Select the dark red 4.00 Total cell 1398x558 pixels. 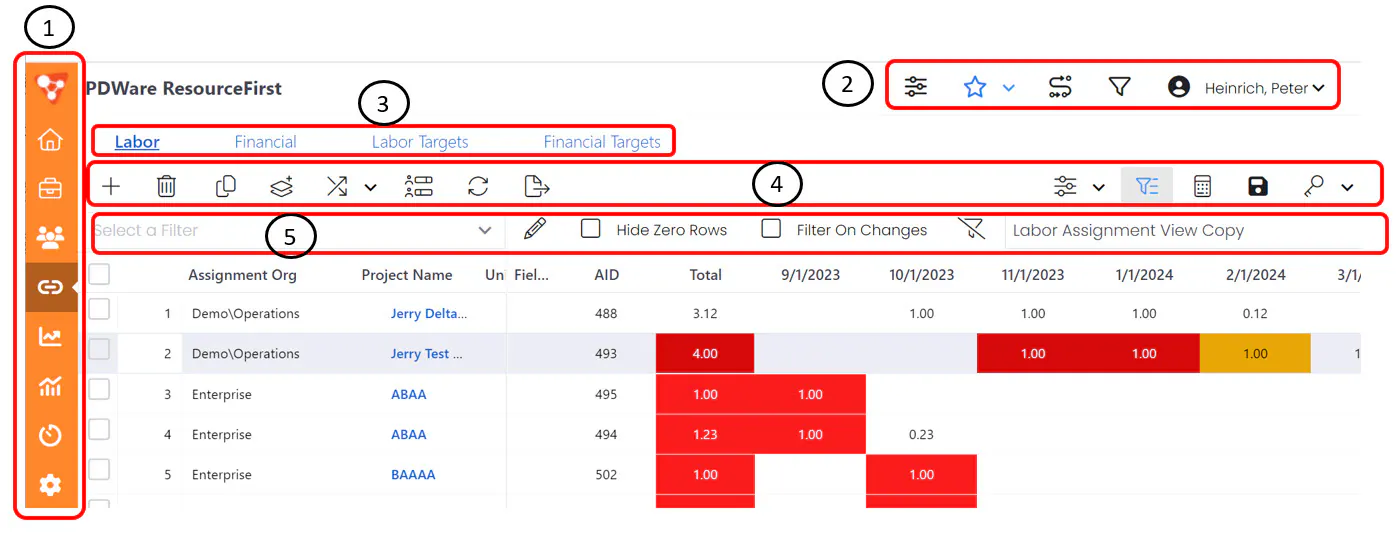pos(705,354)
